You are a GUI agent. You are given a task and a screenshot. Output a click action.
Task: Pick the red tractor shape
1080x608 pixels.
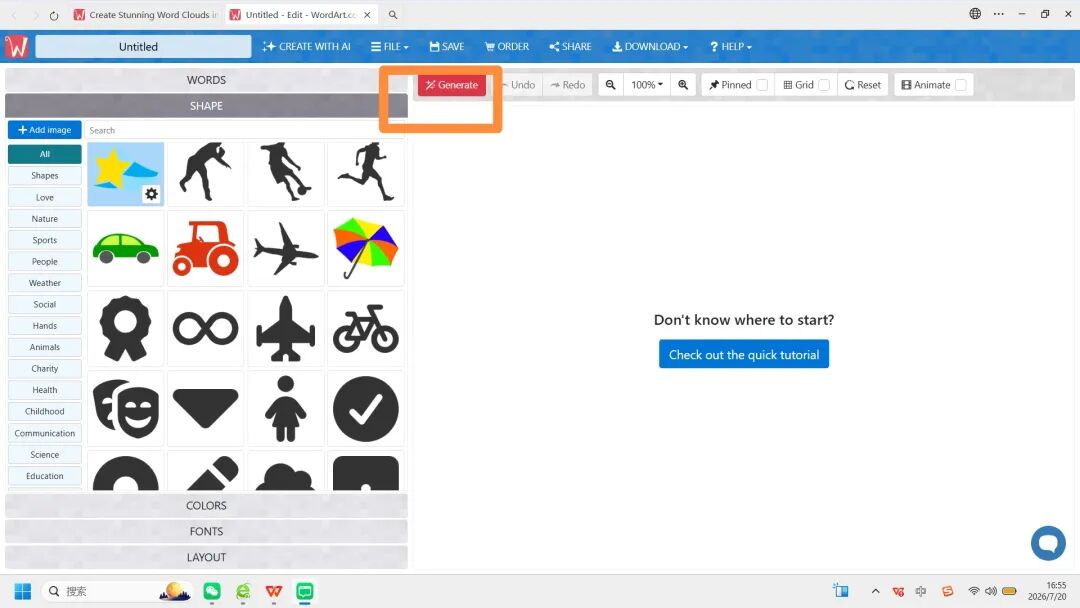click(205, 249)
